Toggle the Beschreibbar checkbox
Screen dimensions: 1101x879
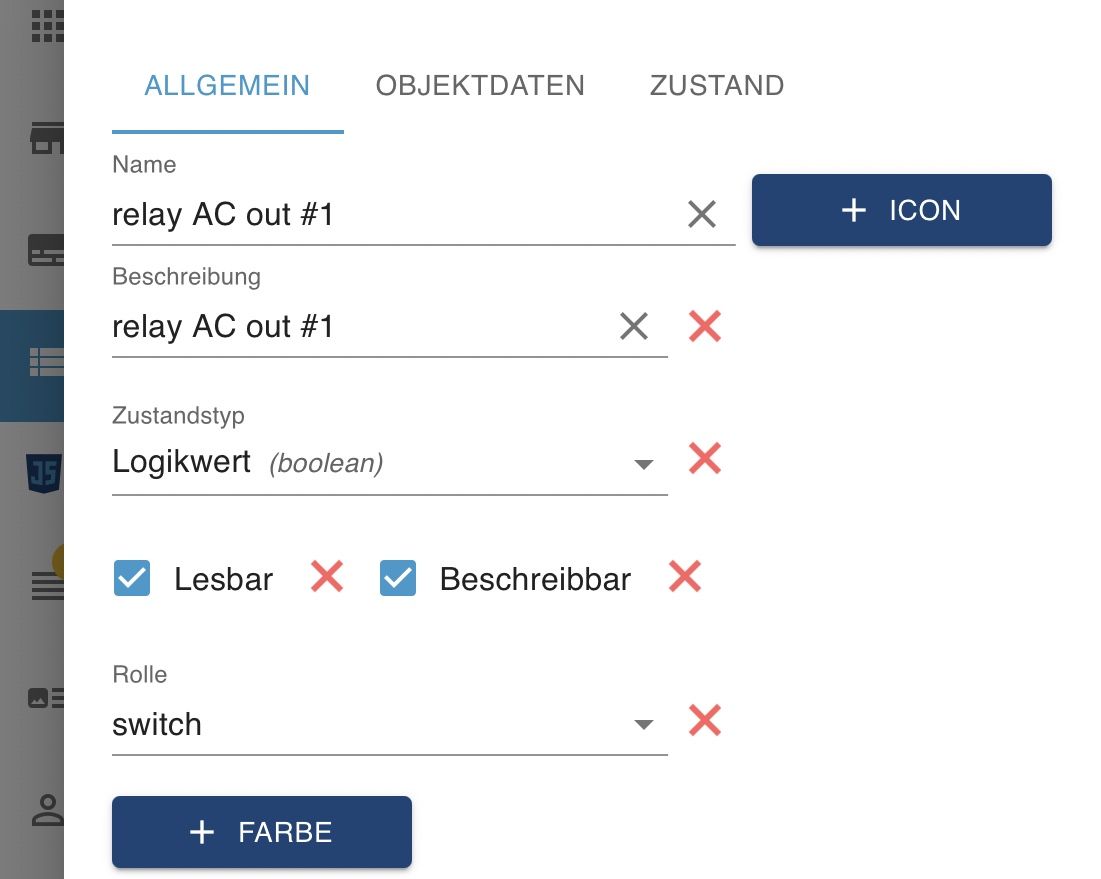tap(398, 578)
